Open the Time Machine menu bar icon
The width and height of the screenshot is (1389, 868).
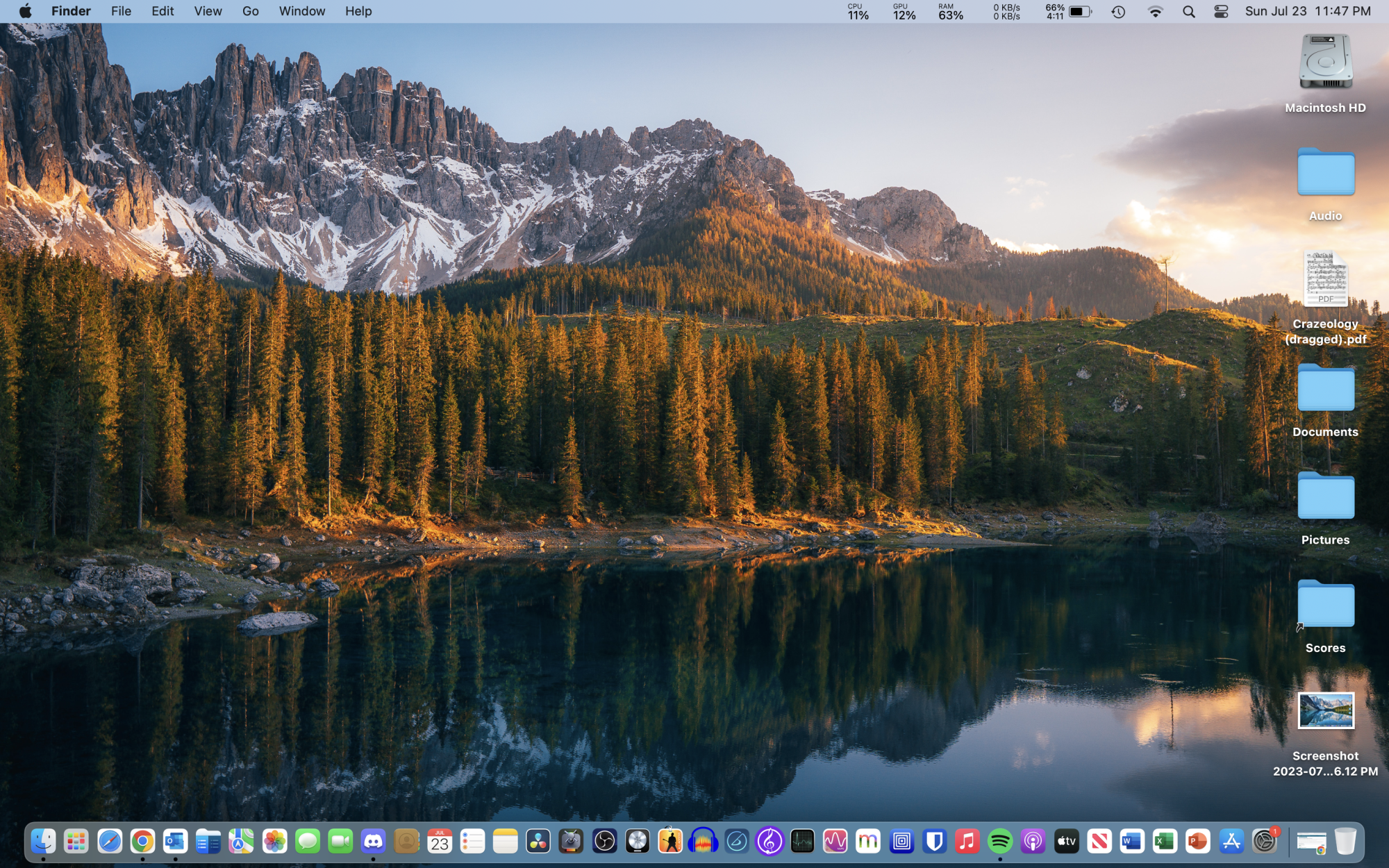(1118, 12)
